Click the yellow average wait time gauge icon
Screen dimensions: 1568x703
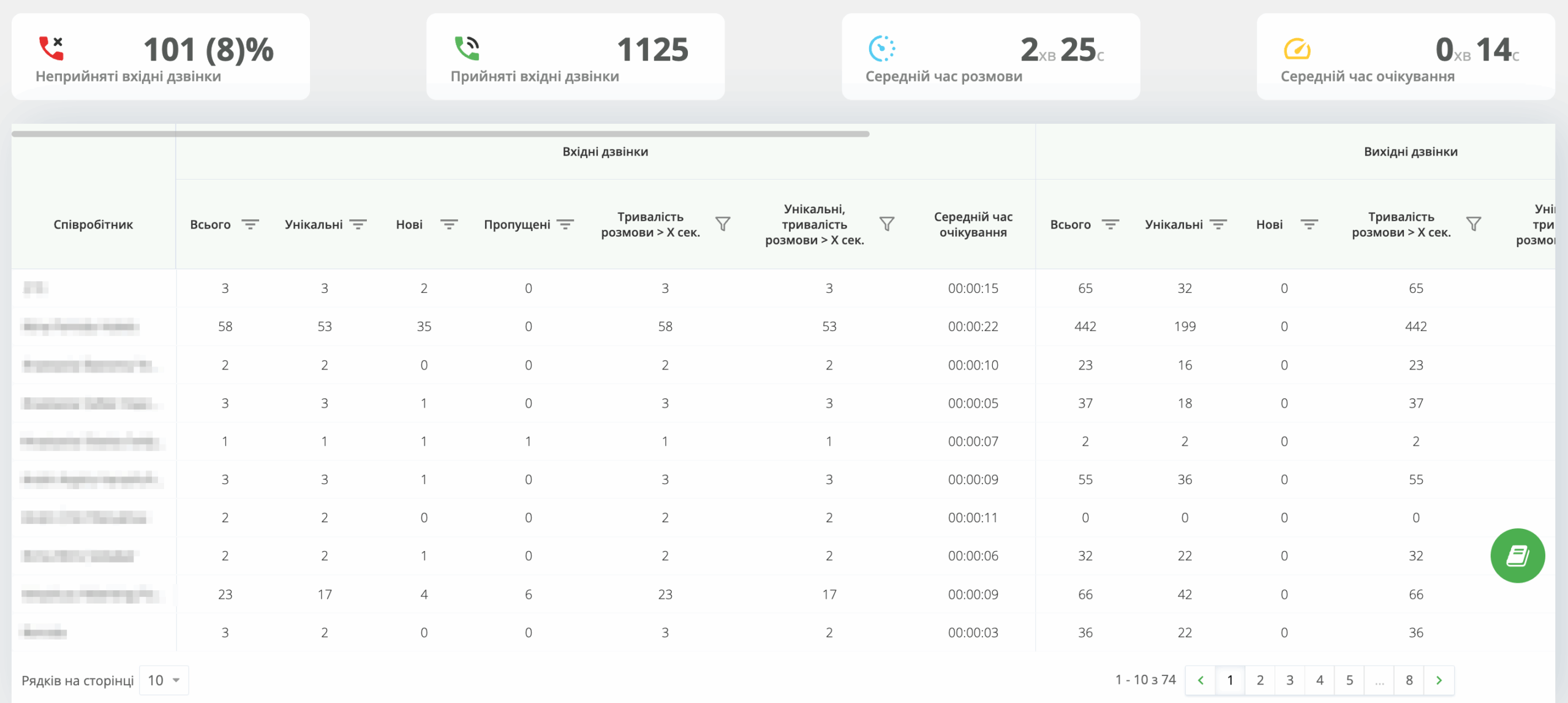[1297, 49]
